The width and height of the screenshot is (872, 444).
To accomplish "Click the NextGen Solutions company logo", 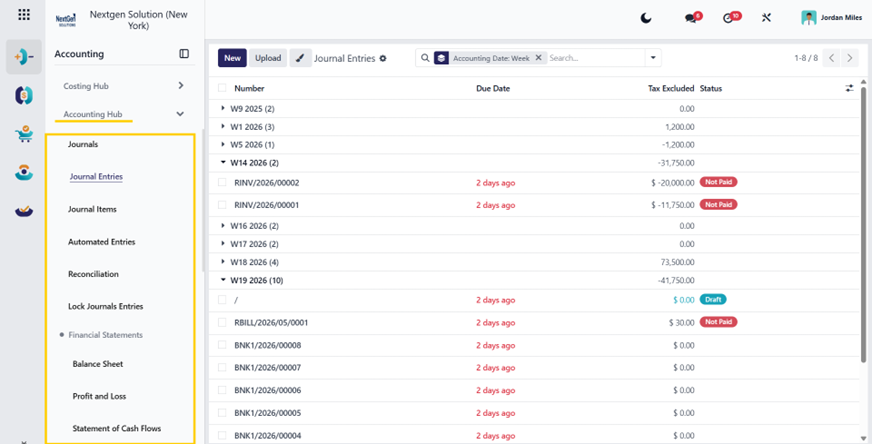I will [66, 20].
